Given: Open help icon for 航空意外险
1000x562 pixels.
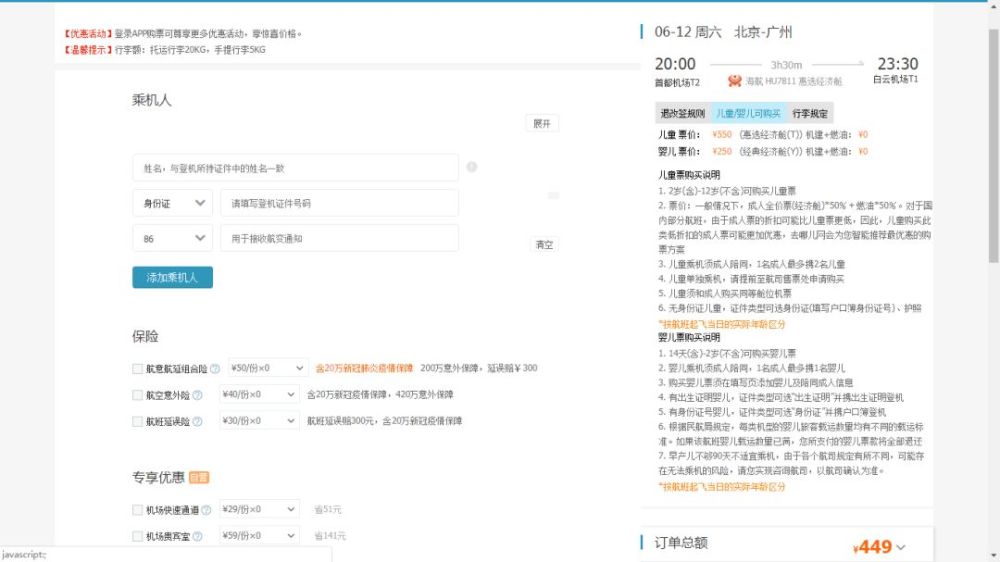Looking at the screenshot, I should pos(197,396).
